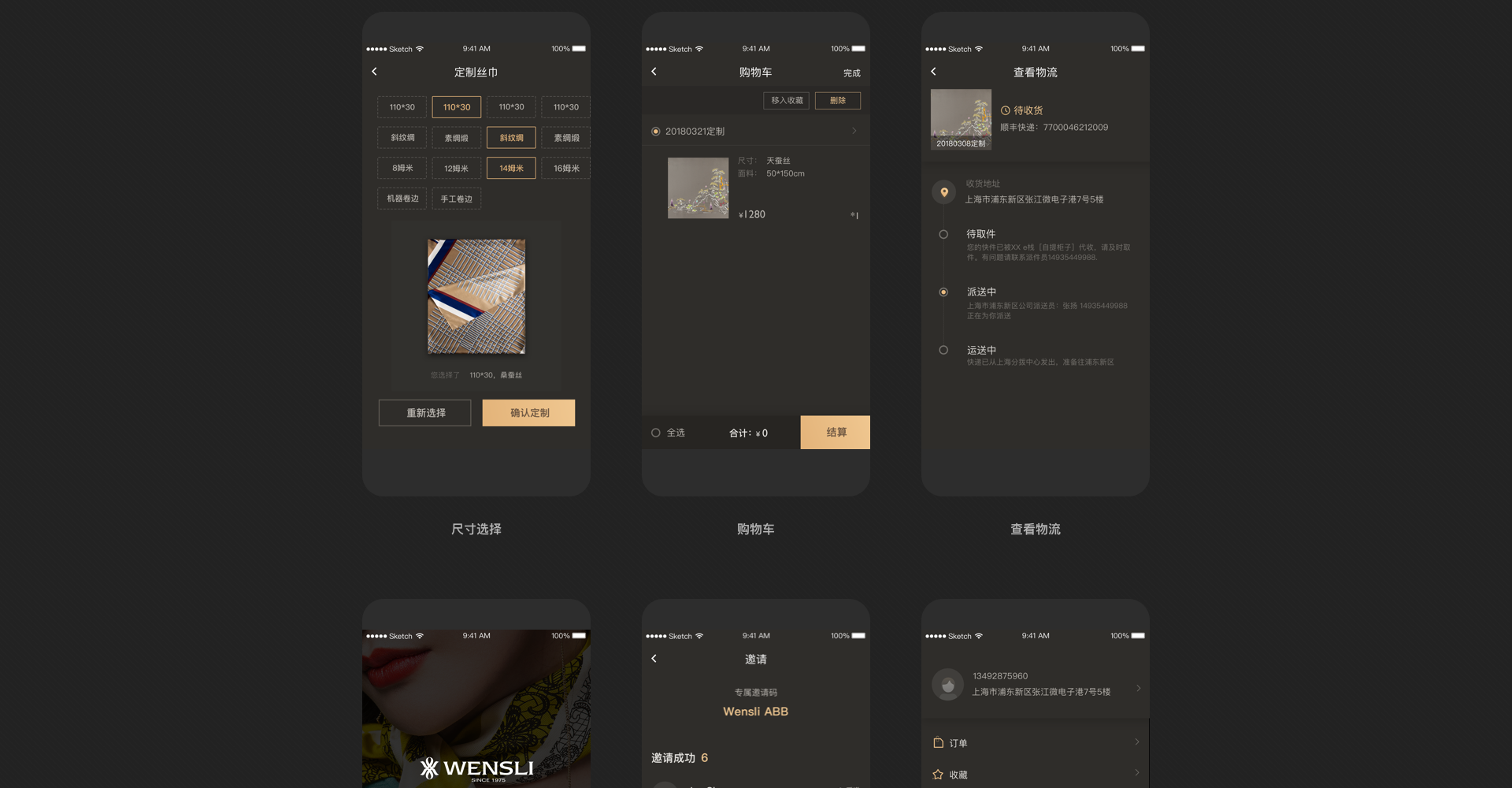Tap the profile avatar beside 13492875960
This screenshot has width=1512, height=788.
tap(948, 685)
